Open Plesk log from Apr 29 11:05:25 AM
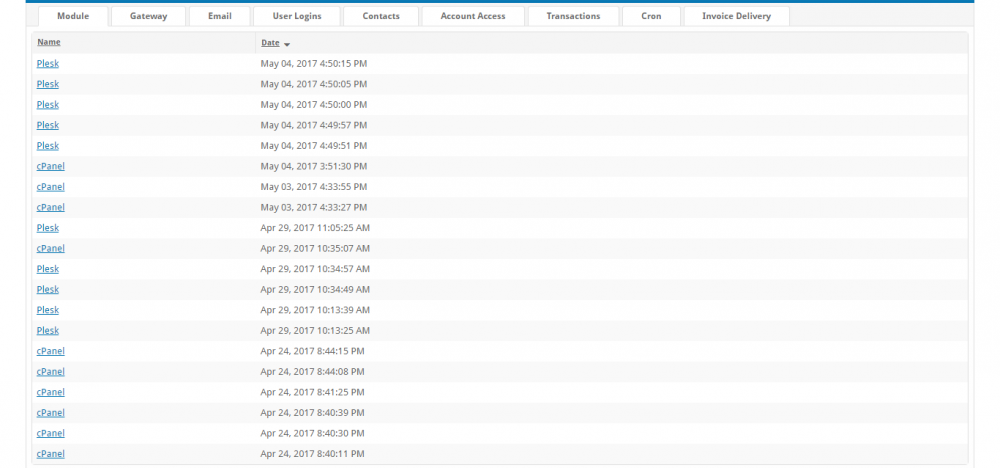 pos(48,228)
